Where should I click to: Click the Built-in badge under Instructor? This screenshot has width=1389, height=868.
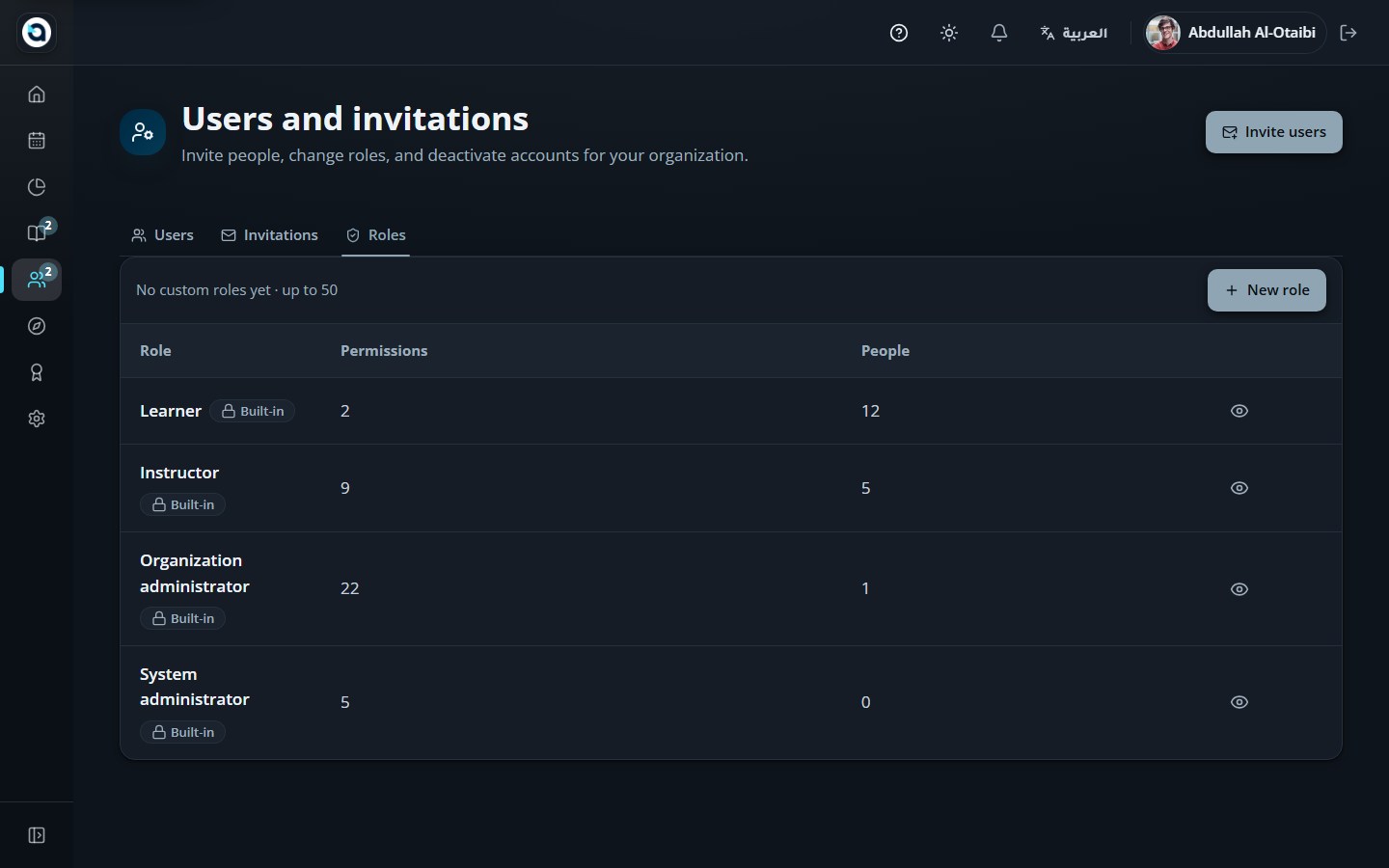(x=183, y=504)
